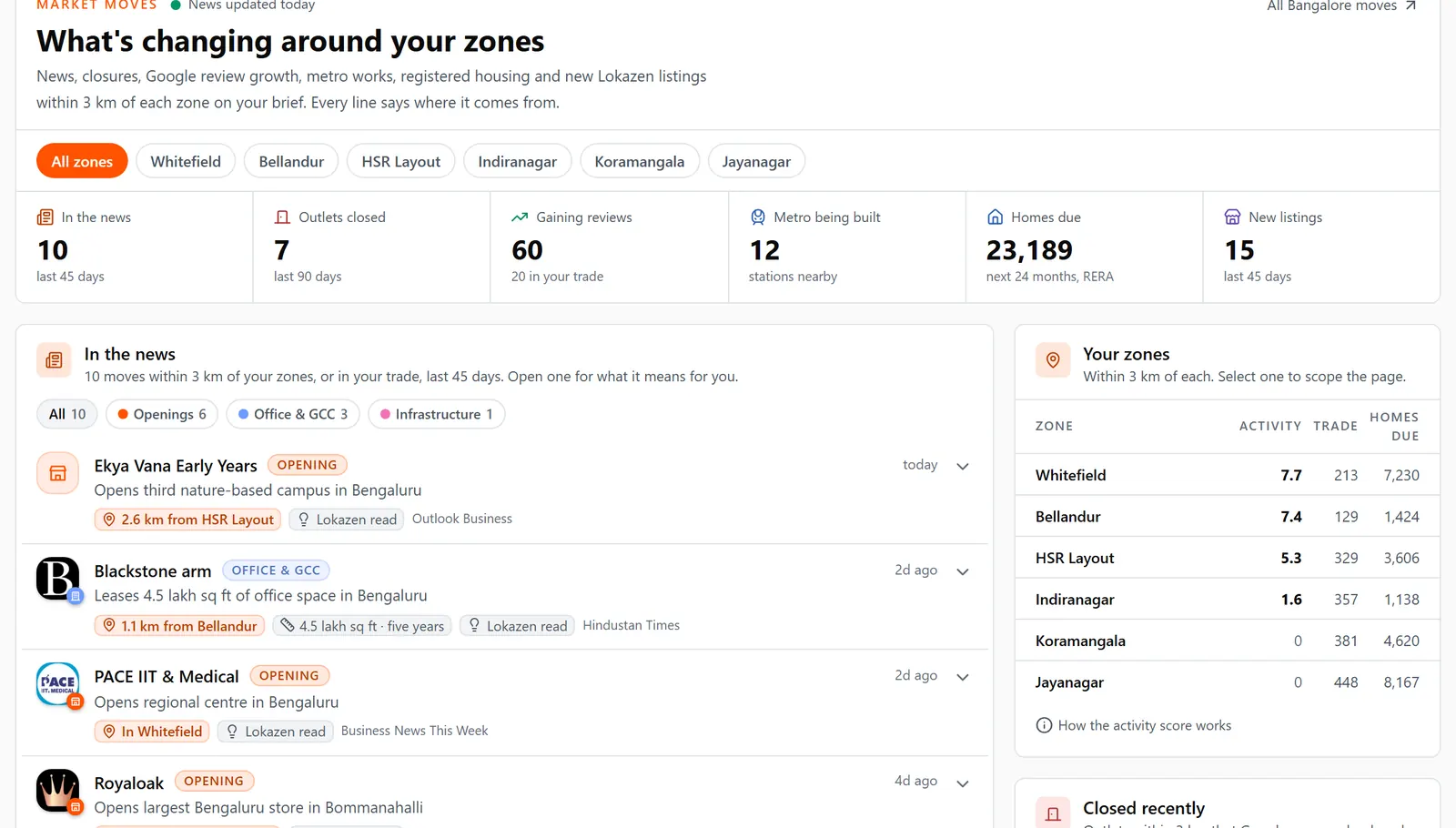Click the Homes due house icon
The height and width of the screenshot is (828, 1456).
click(996, 217)
